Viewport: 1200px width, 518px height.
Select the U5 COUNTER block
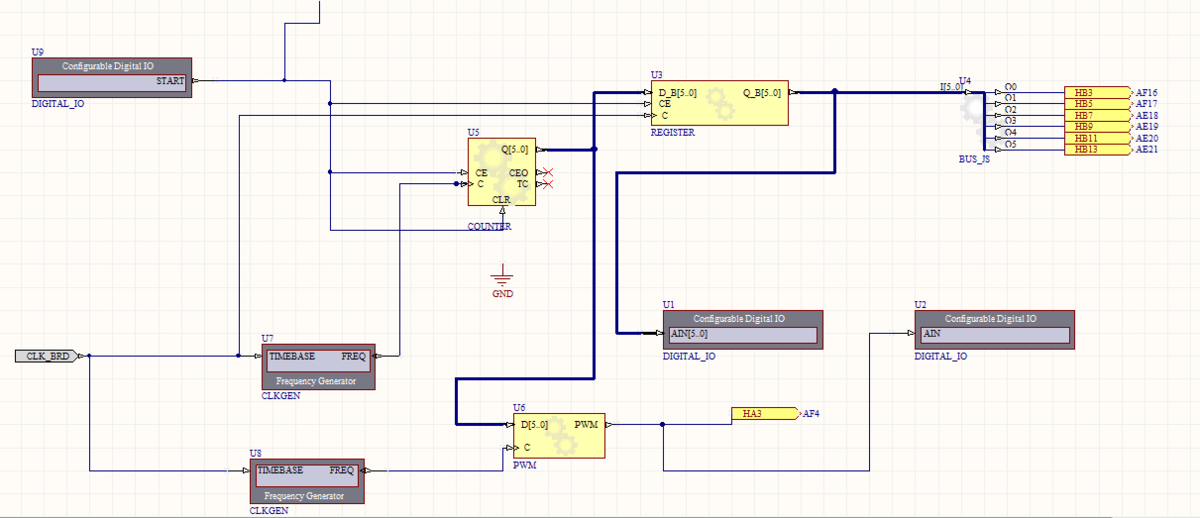(501, 172)
